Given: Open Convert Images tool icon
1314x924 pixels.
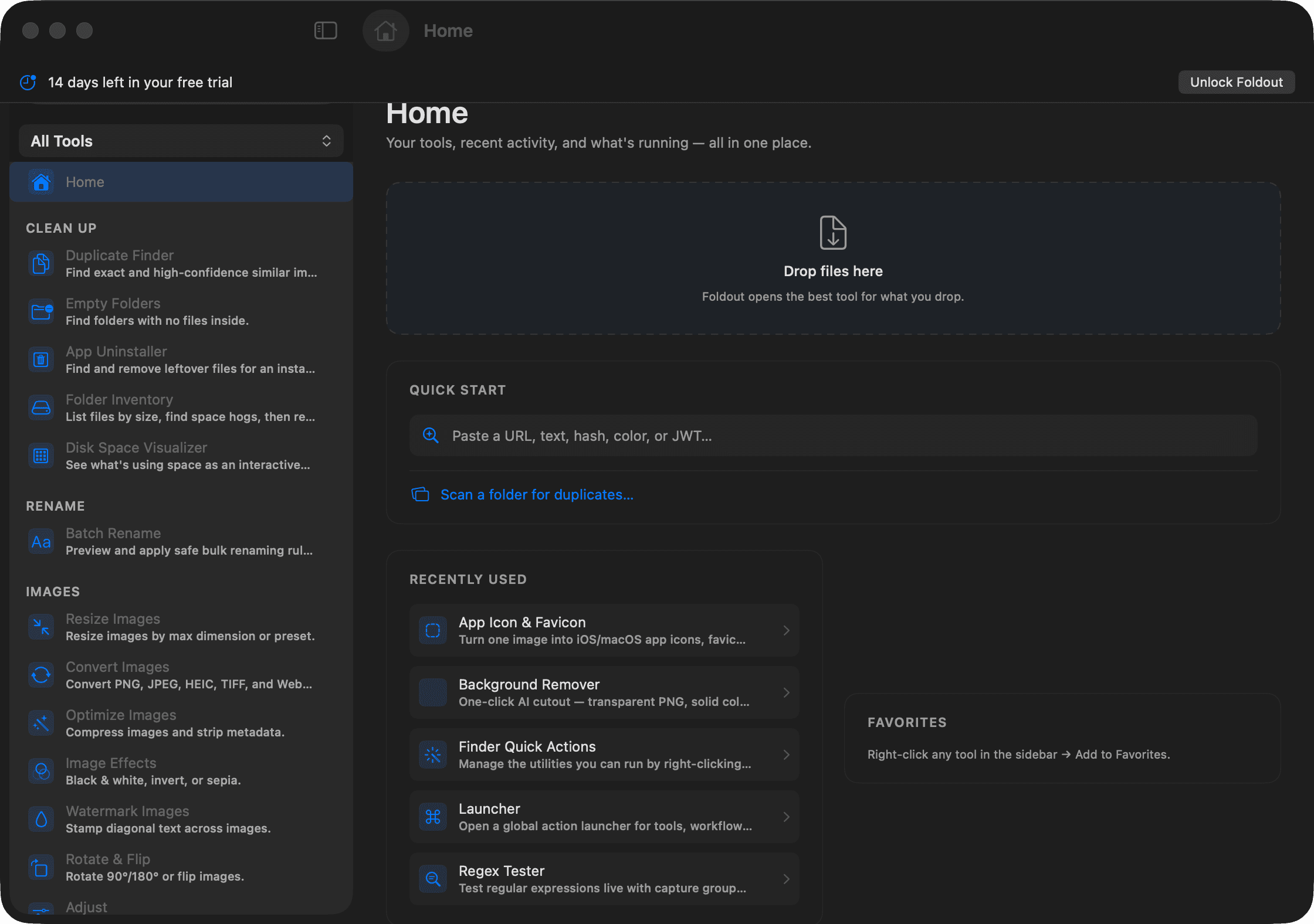Looking at the screenshot, I should [41, 675].
